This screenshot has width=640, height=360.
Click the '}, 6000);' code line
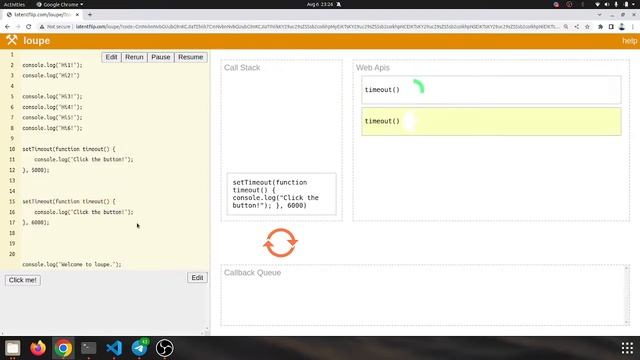36,222
